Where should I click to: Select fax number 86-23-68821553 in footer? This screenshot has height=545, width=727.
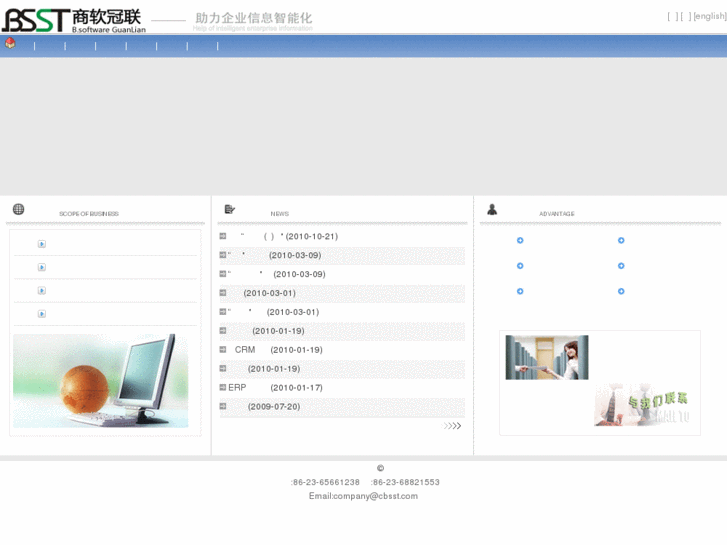click(x=406, y=482)
